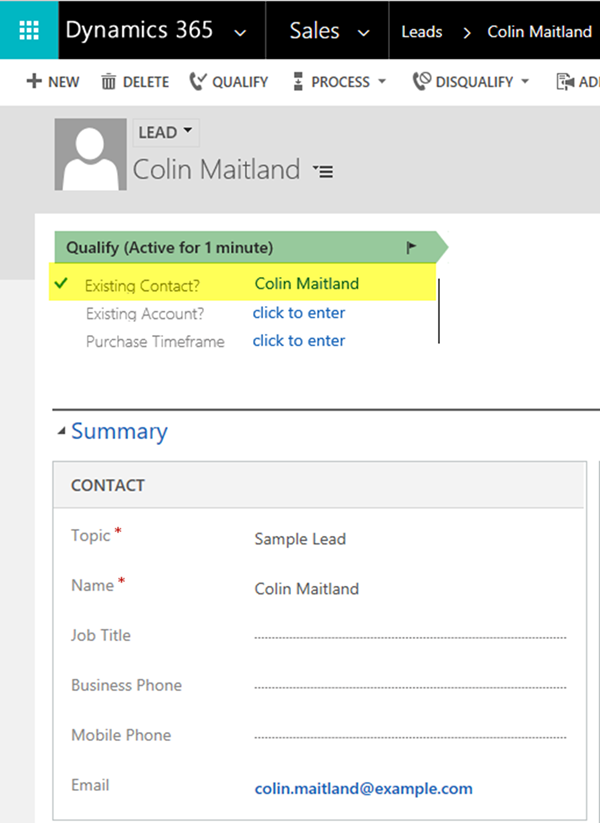Open the colin.maitland@example.com email link
The height and width of the screenshot is (823, 600).
(x=363, y=788)
